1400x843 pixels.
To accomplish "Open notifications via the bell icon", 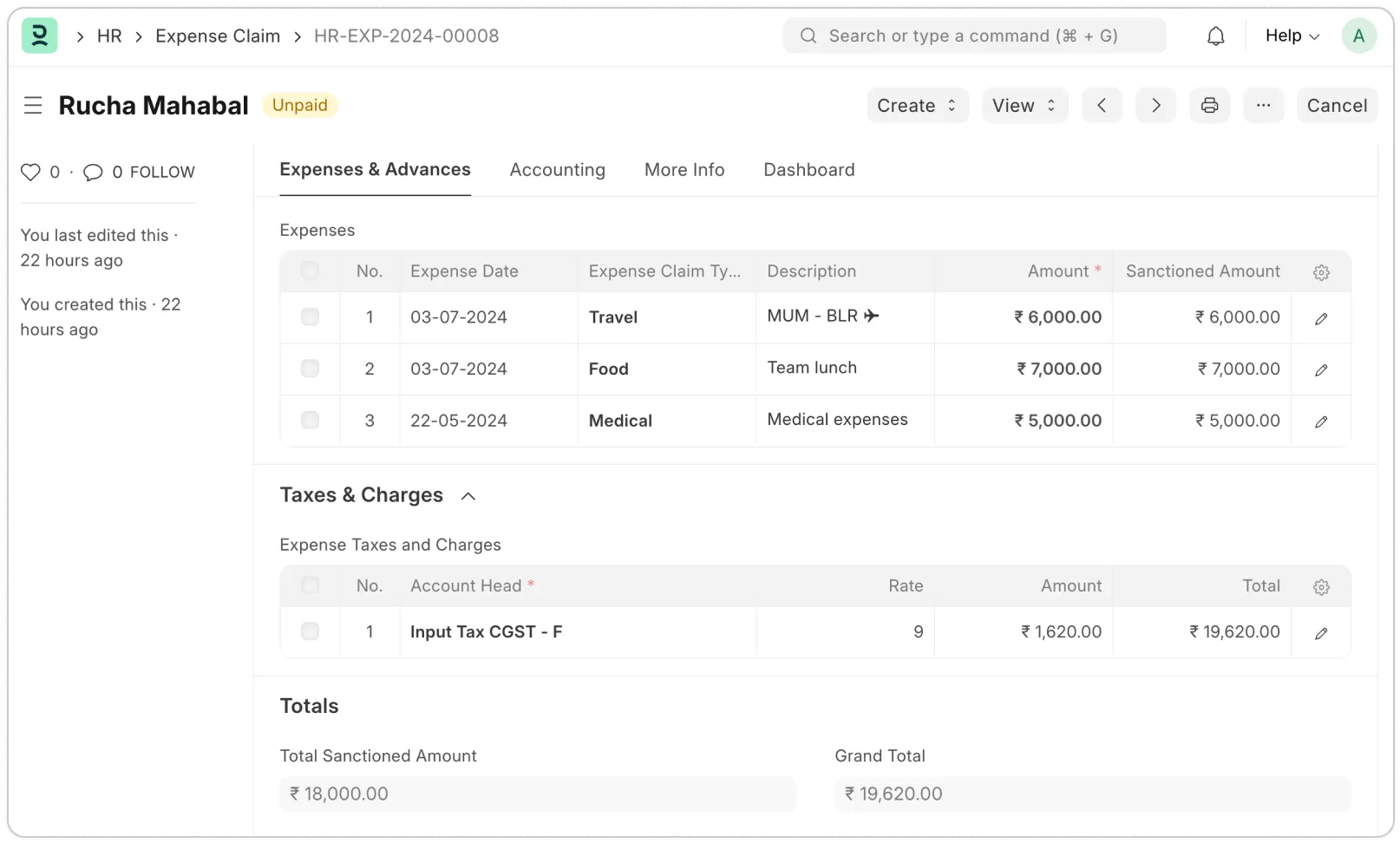I will [1215, 36].
